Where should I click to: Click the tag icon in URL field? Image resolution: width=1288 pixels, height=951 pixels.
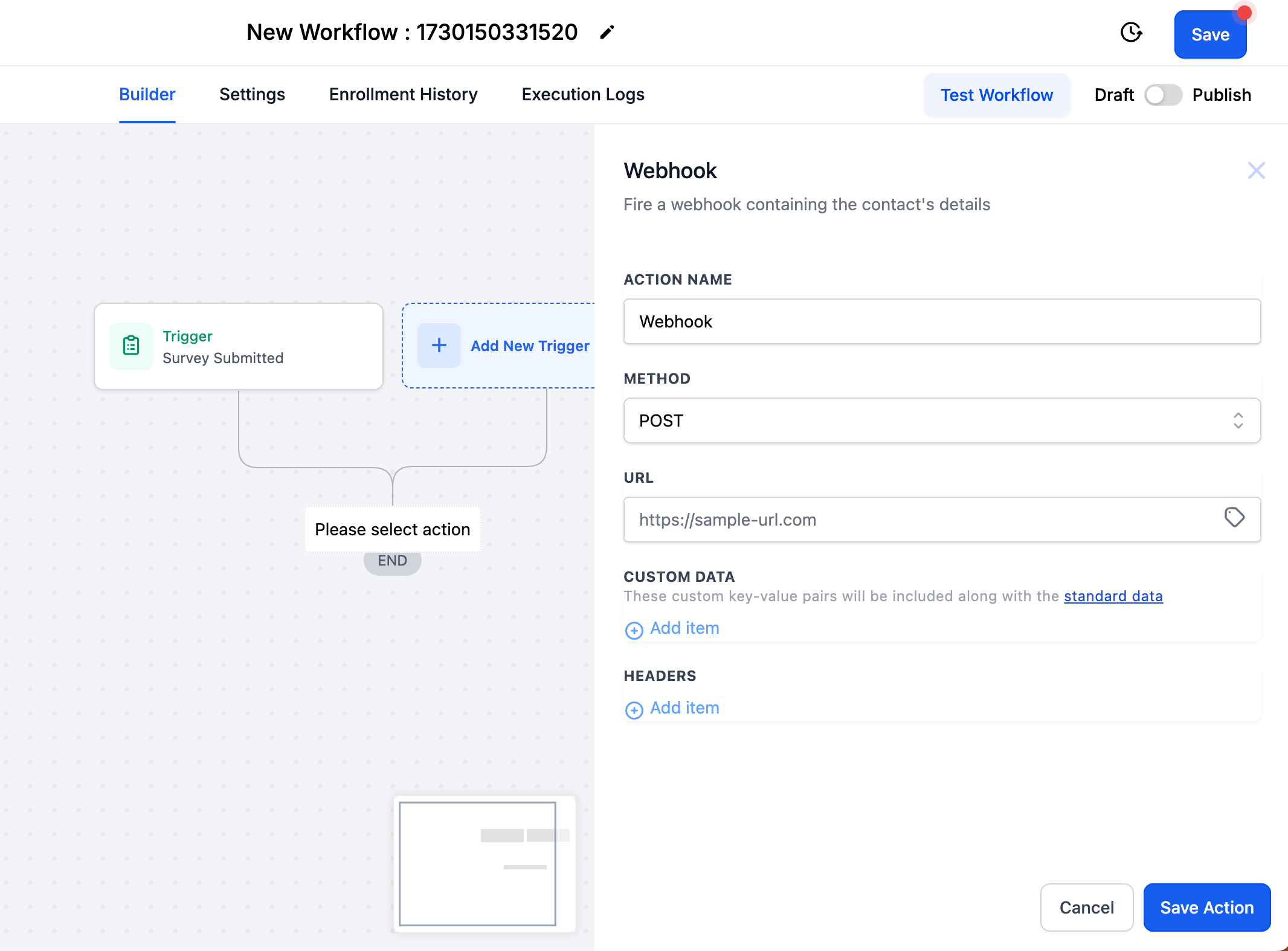(1234, 517)
